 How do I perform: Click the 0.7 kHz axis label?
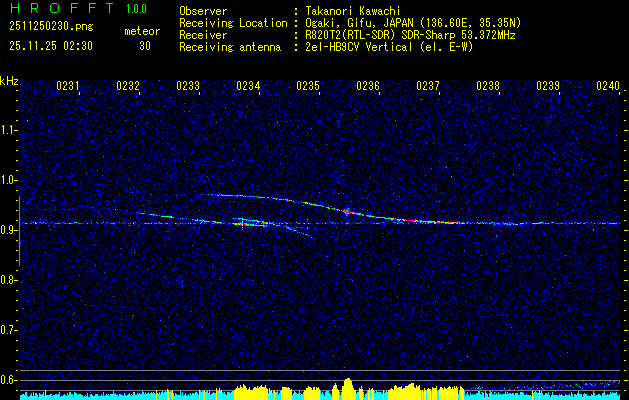click(x=7, y=330)
